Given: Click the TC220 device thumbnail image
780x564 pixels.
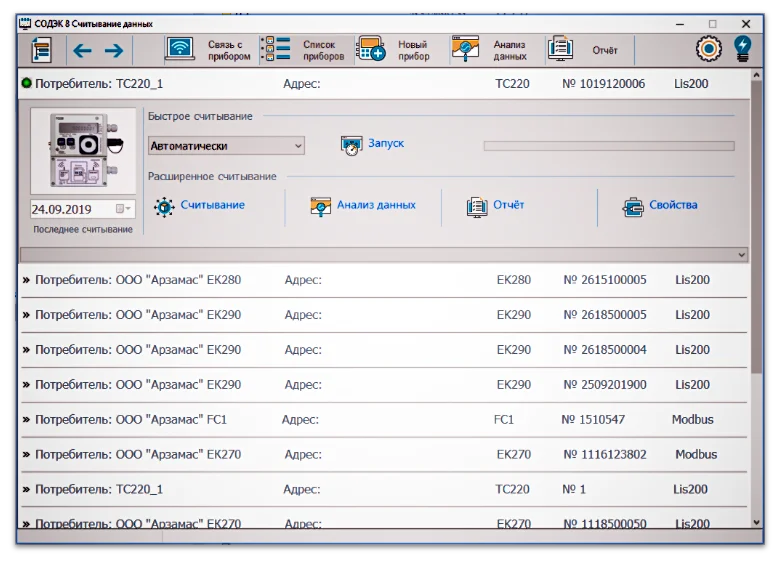Looking at the screenshot, I should (82, 151).
